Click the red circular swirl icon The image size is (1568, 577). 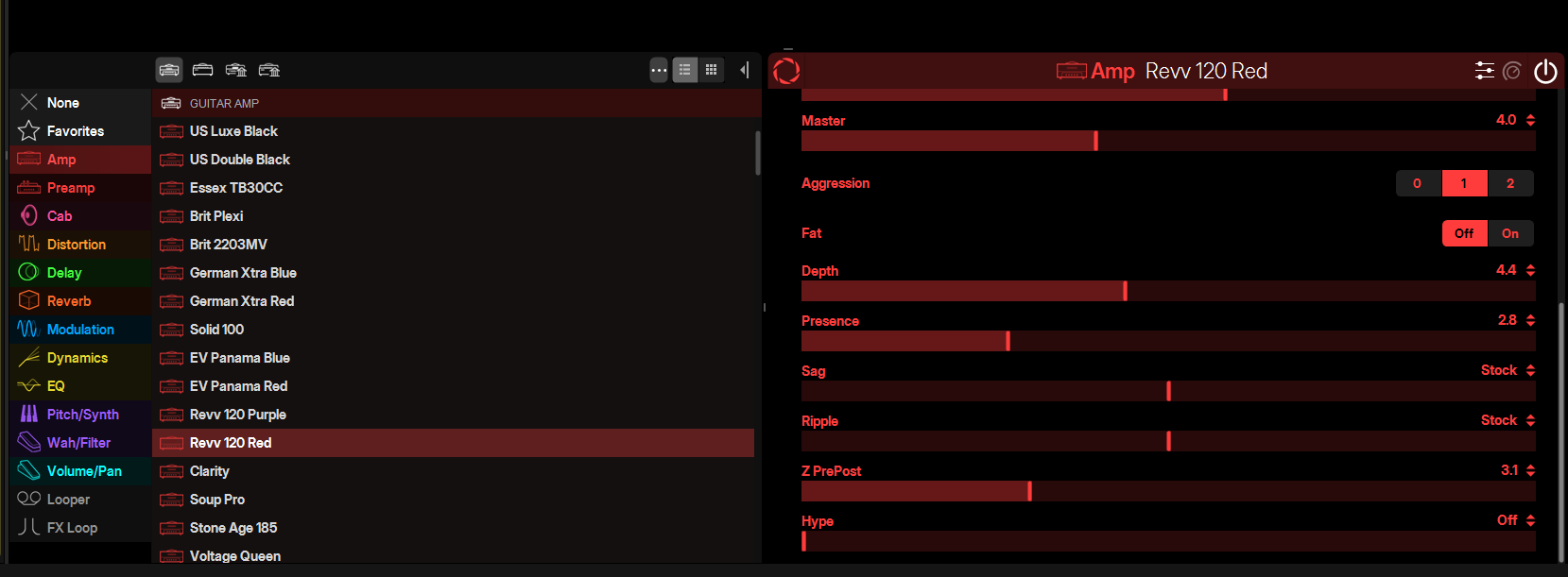coord(786,71)
